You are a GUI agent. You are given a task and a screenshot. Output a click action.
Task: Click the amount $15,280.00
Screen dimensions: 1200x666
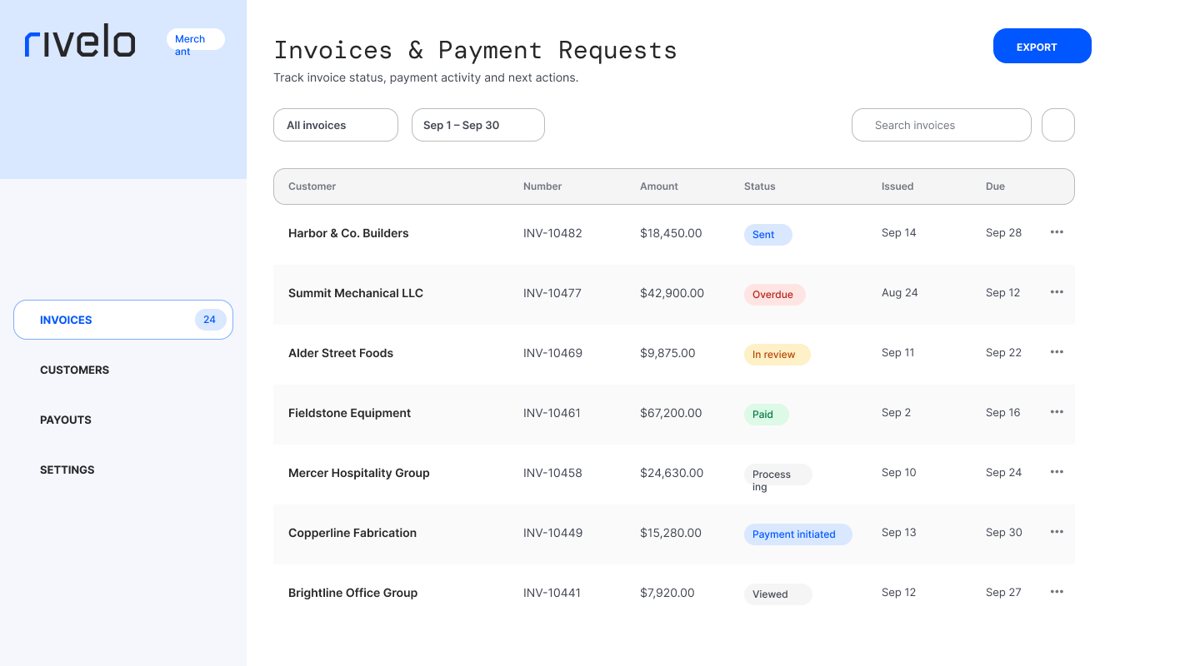point(671,533)
